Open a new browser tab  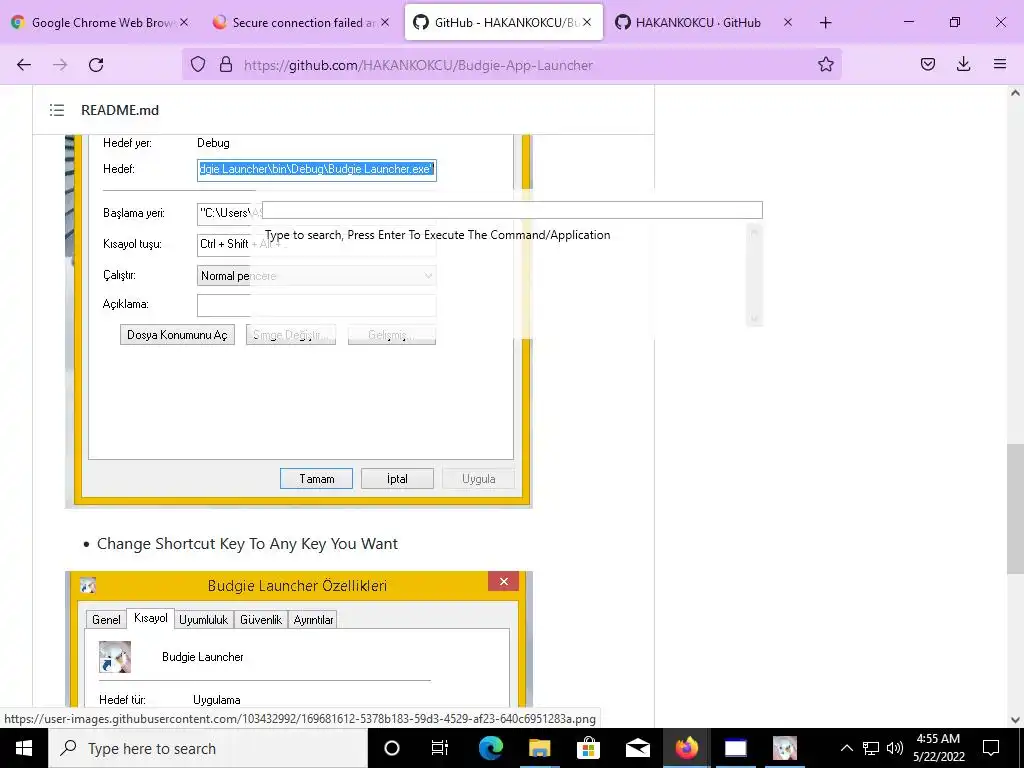[825, 22]
